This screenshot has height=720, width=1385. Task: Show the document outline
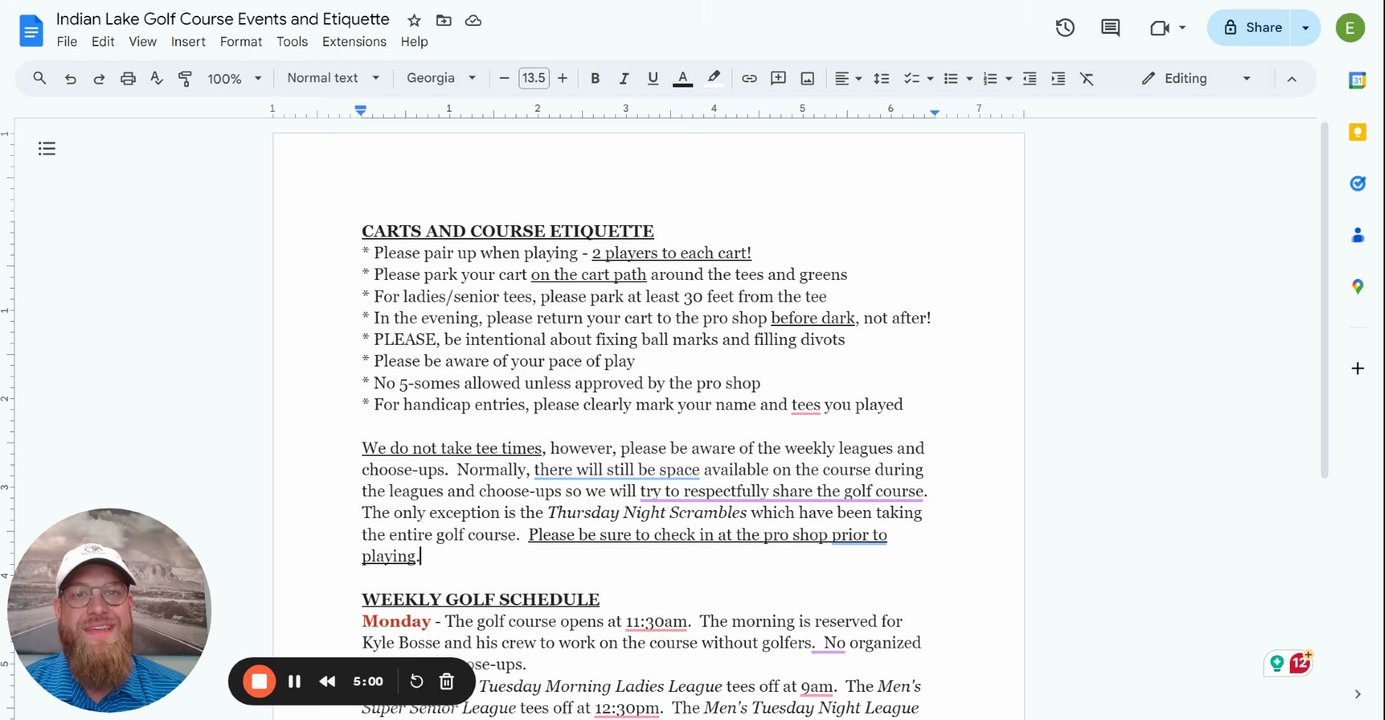tap(47, 149)
